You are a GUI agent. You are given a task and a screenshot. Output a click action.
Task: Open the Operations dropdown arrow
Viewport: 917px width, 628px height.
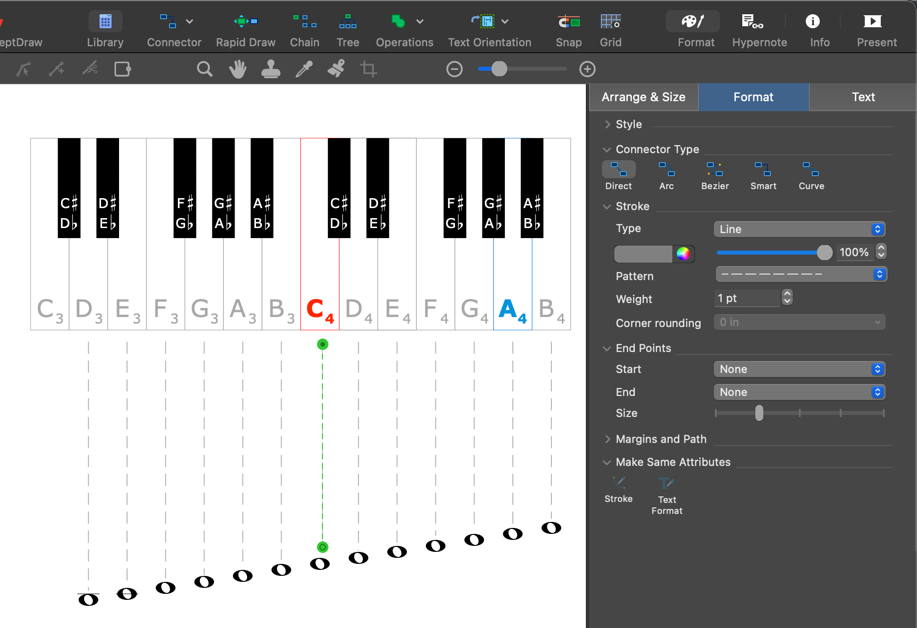click(420, 22)
